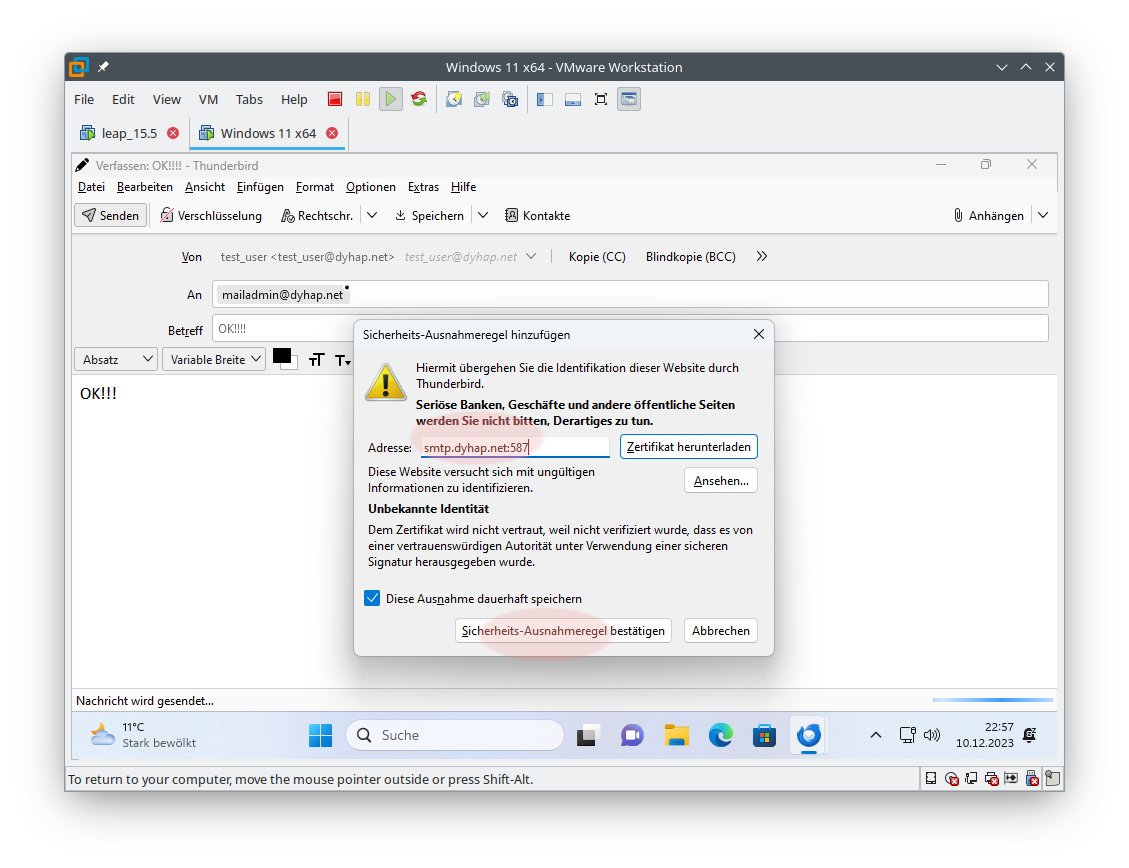This screenshot has width=1129, height=868.
Task: Click the message log icon in VMware status bar
Action: pyautogui.click(x=1053, y=778)
